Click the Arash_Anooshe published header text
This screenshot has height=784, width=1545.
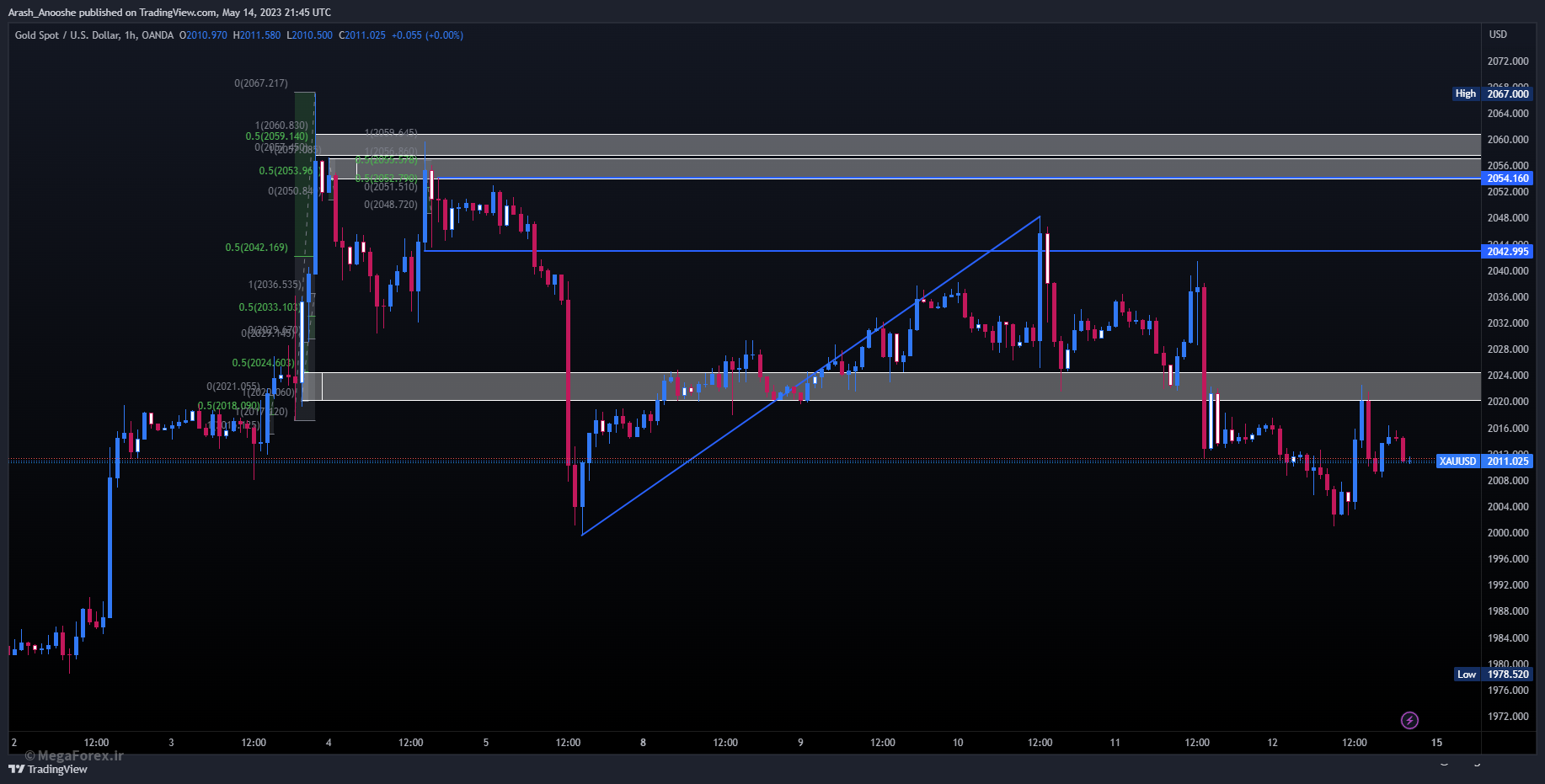(x=168, y=13)
